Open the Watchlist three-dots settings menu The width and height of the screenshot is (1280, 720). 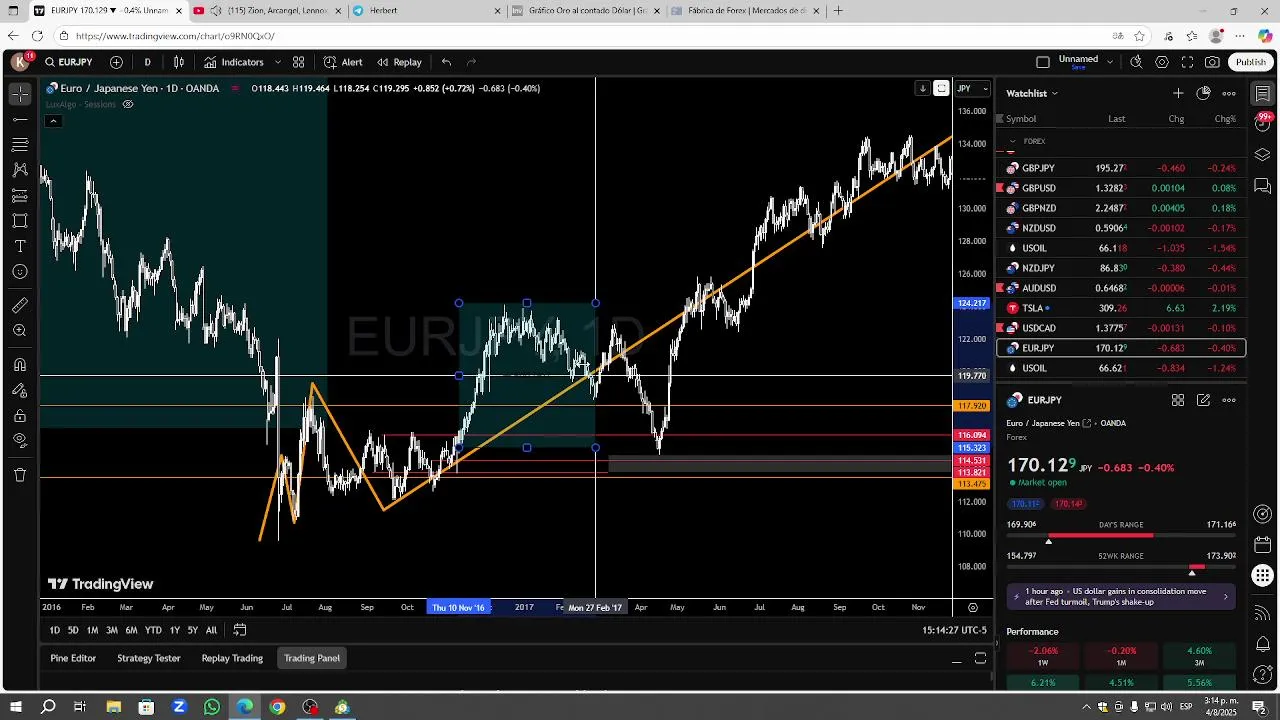(1229, 93)
